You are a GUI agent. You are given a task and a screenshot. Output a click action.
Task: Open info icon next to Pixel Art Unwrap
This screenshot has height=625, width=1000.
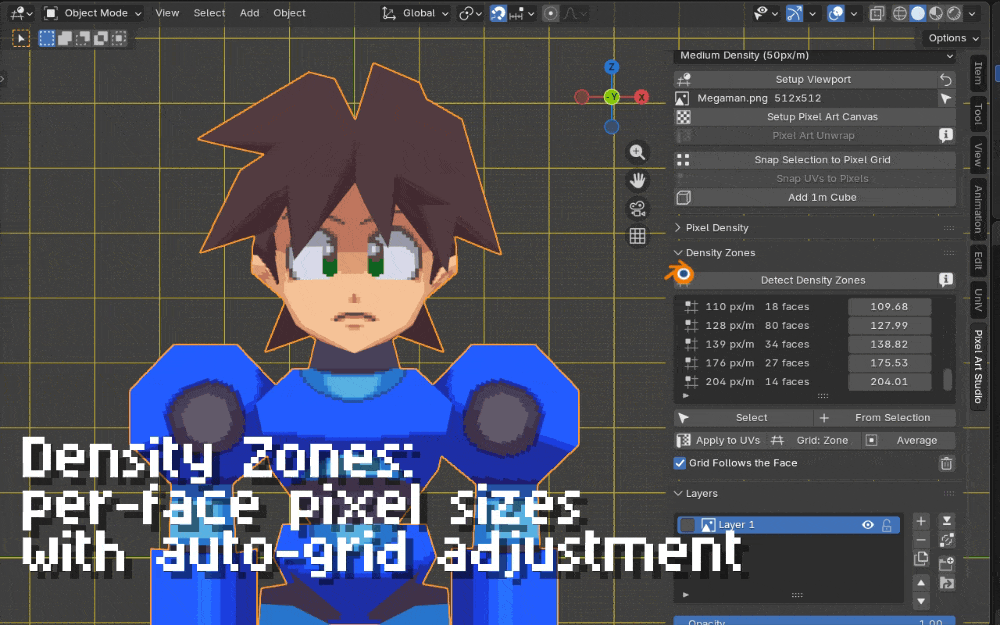click(x=946, y=135)
